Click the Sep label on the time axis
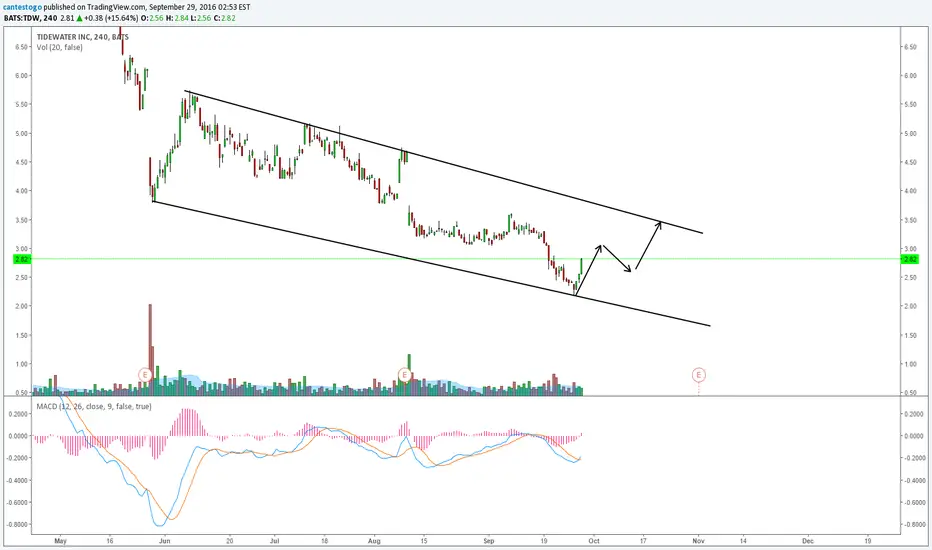The height and width of the screenshot is (550, 932). pyautogui.click(x=489, y=541)
